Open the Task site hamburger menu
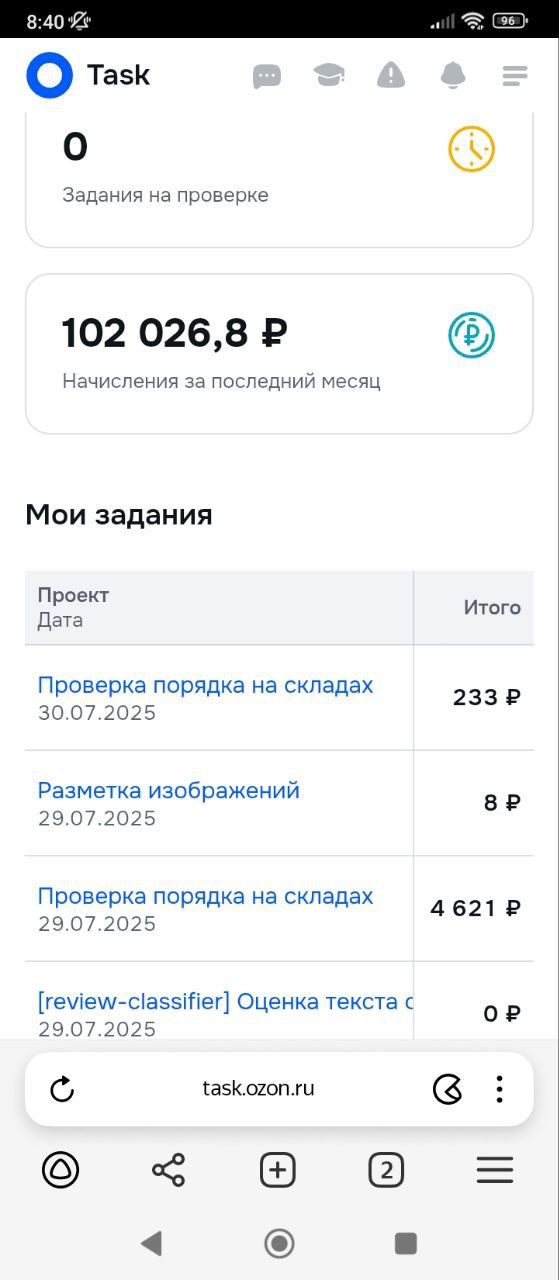Screen dimensions: 559x1280 tap(515, 75)
